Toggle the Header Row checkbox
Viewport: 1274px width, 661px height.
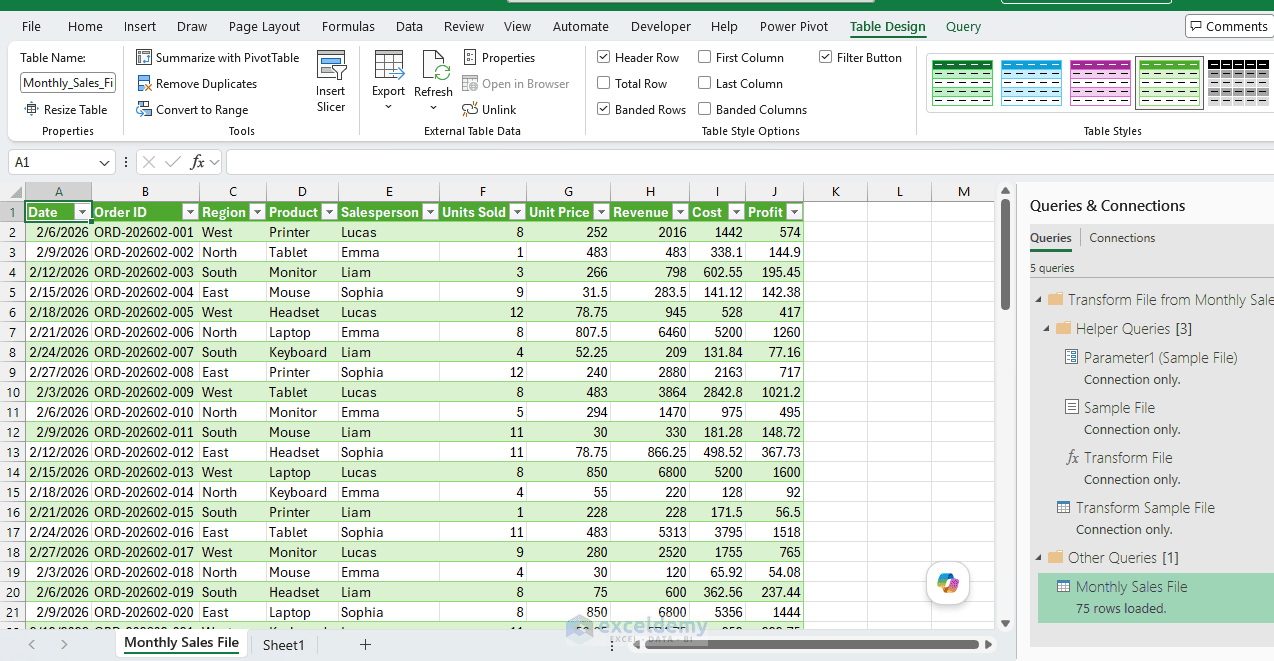click(604, 58)
